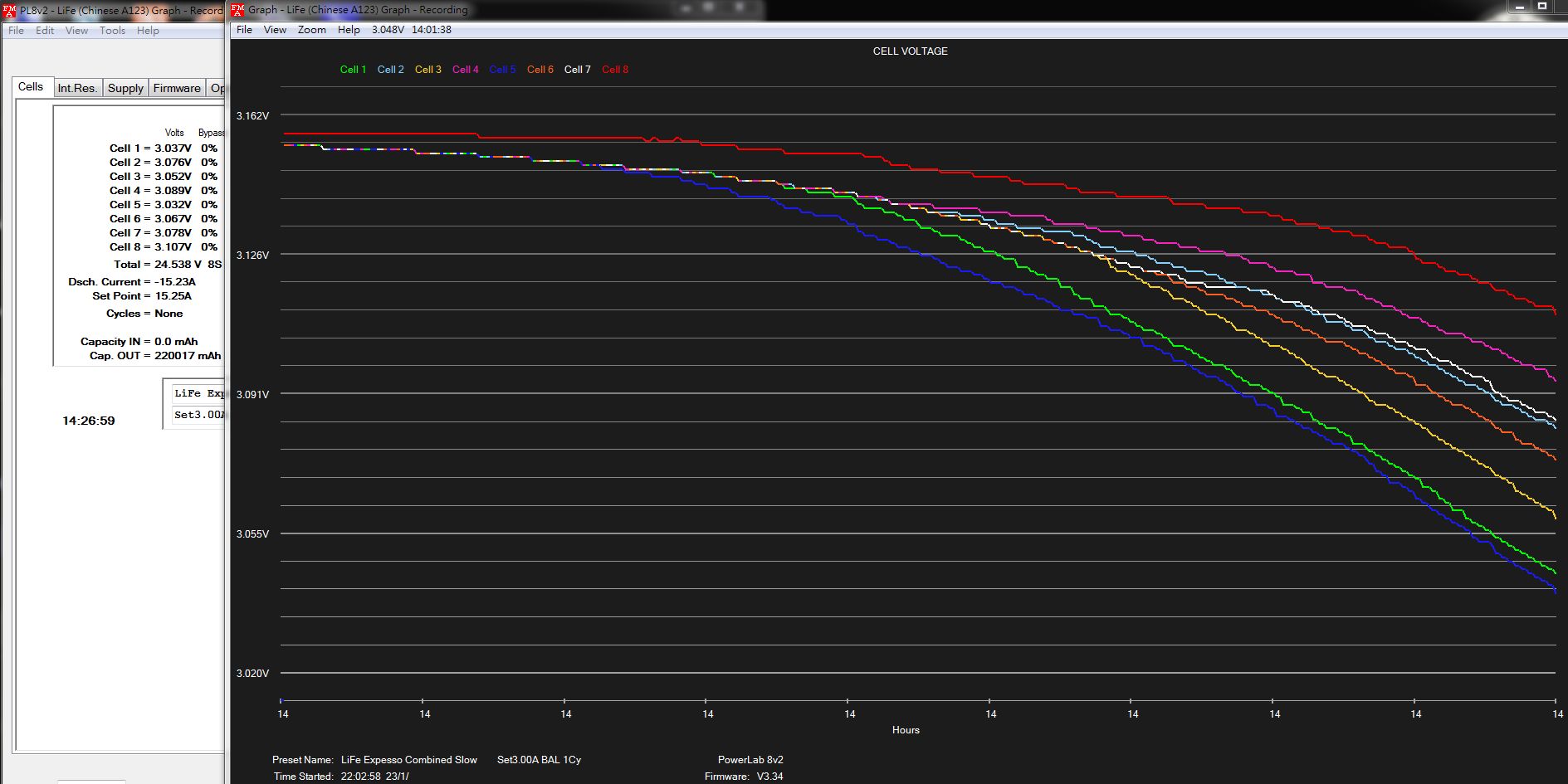
Task: Select the Cells tab
Action: point(31,87)
